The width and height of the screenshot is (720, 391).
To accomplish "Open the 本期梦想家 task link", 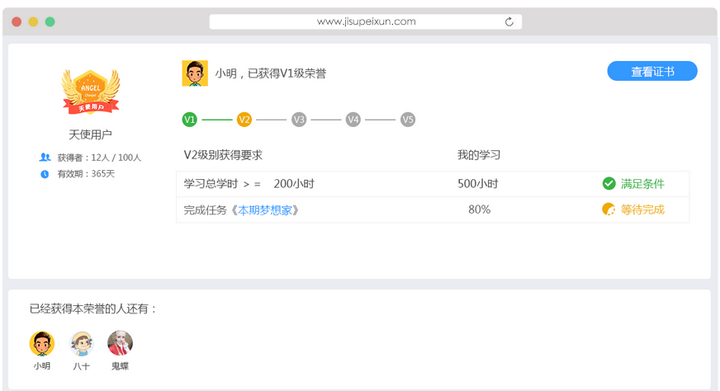I will pyautogui.click(x=265, y=210).
